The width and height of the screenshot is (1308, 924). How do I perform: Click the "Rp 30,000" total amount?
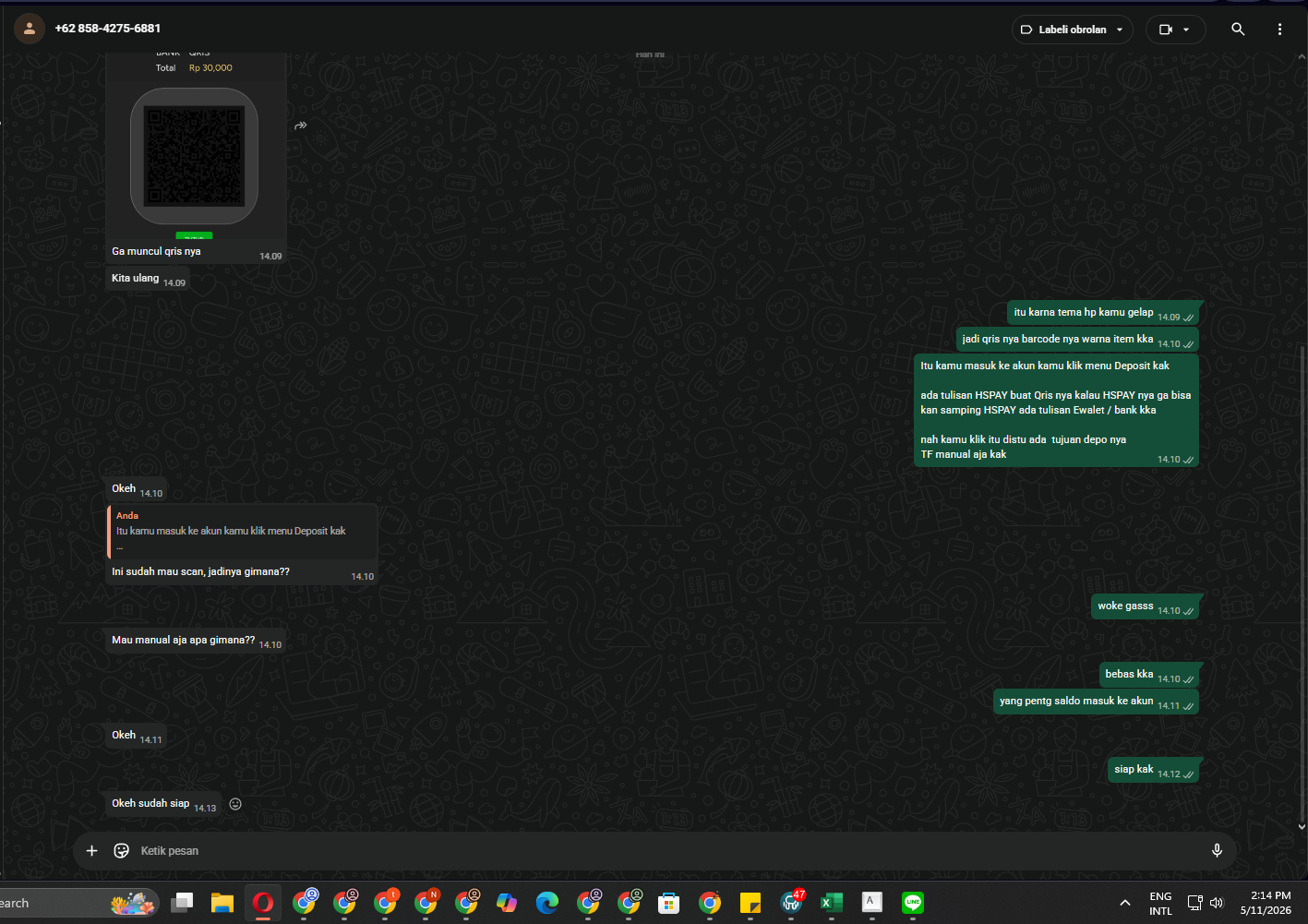[210, 67]
